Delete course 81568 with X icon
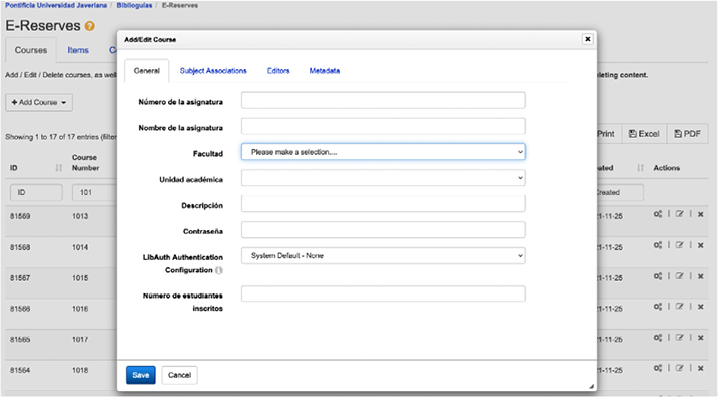The image size is (719, 399). click(701, 245)
